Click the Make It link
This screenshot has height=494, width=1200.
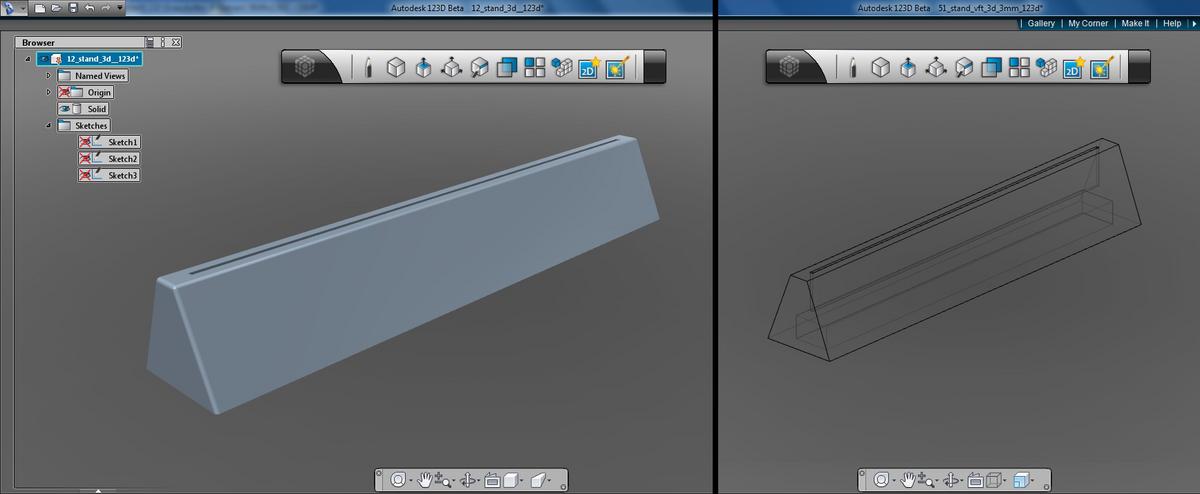pos(1135,23)
